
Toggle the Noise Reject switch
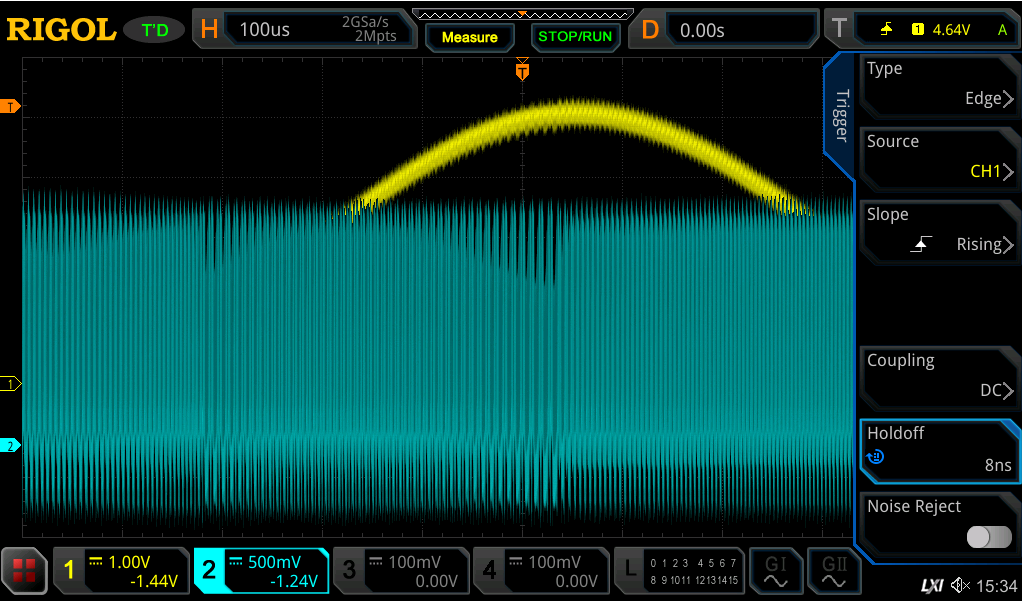(x=989, y=537)
